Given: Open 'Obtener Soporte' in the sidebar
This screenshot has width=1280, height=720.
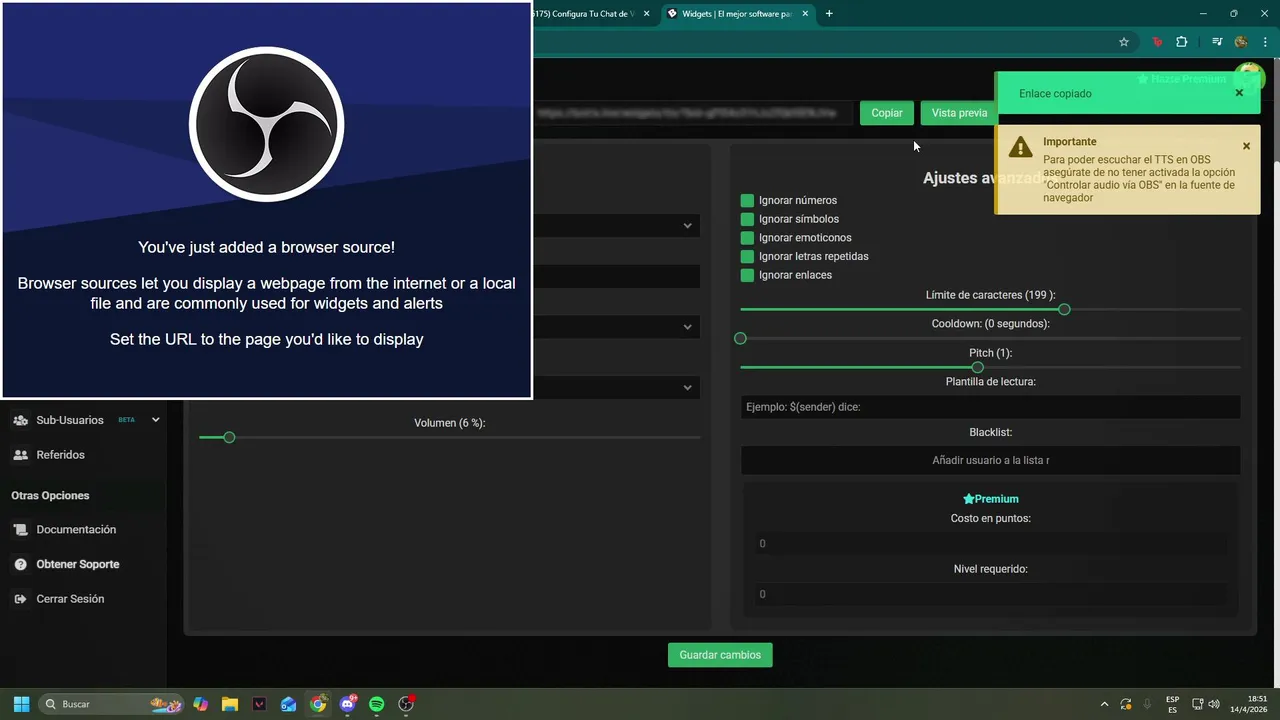Looking at the screenshot, I should click(x=77, y=564).
